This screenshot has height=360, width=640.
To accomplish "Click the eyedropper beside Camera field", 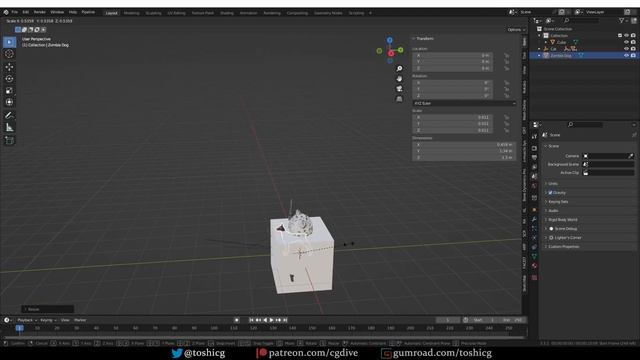I will click(631, 156).
